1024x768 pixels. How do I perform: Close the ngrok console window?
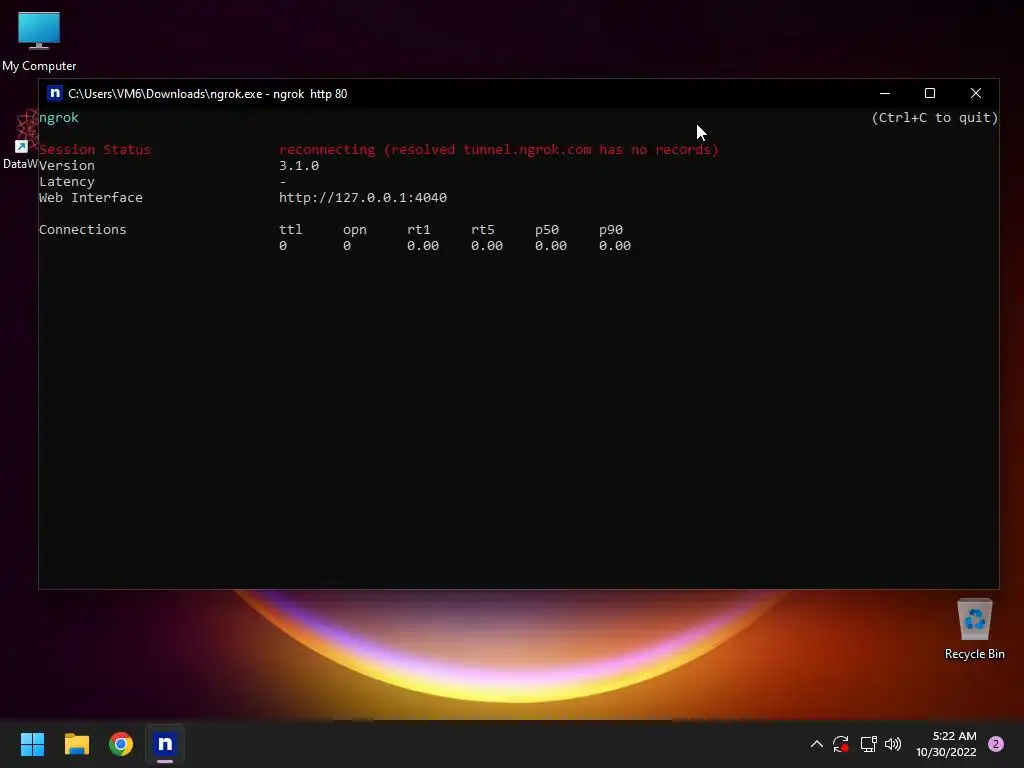pos(976,93)
